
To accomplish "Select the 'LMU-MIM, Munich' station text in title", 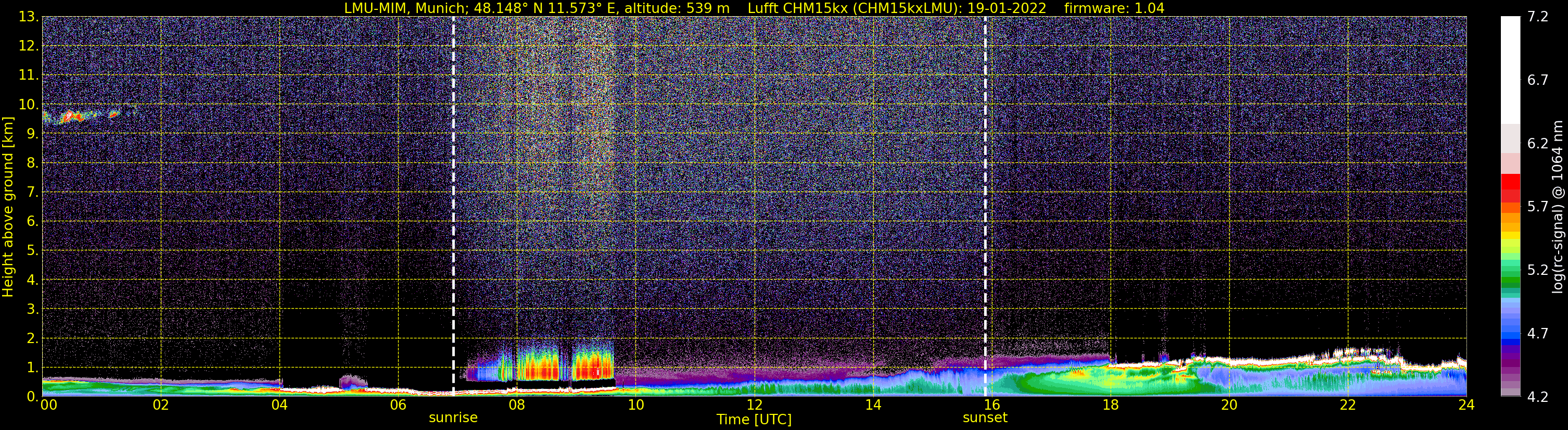I will 406,8.
